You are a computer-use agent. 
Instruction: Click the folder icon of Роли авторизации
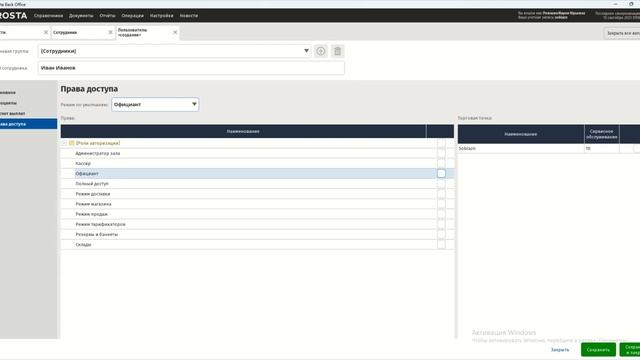(71, 143)
